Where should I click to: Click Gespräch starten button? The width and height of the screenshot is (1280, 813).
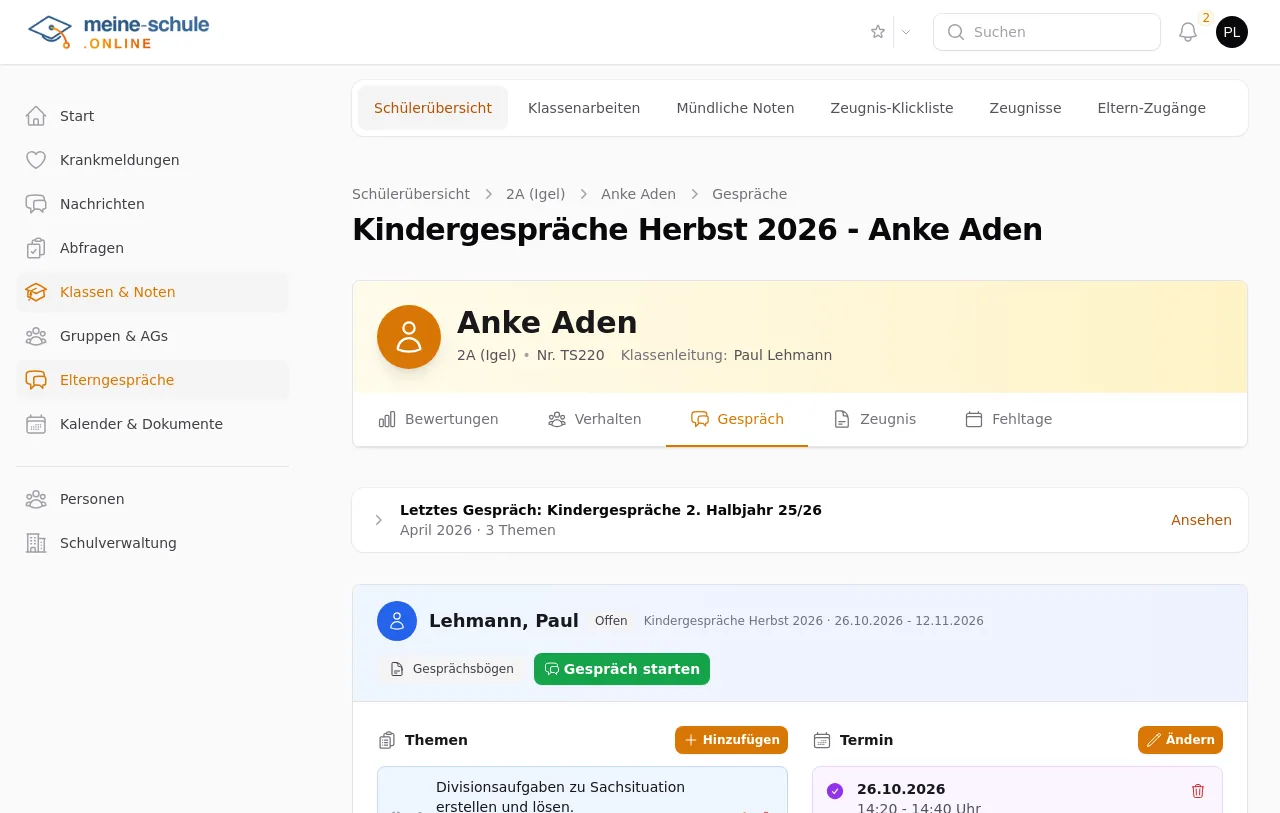622,669
